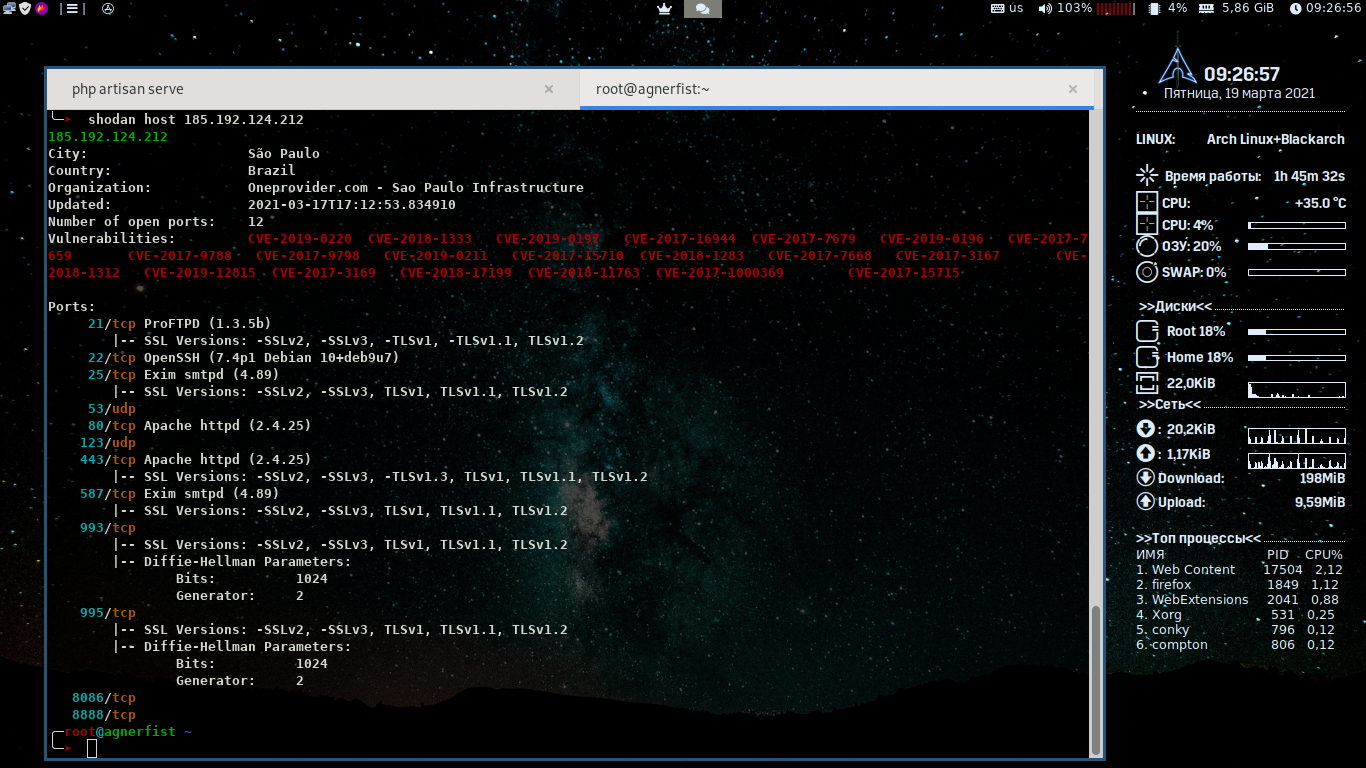1366x768 pixels.
Task: Click the terminal vertical scrollbar thumb
Action: click(1097, 679)
